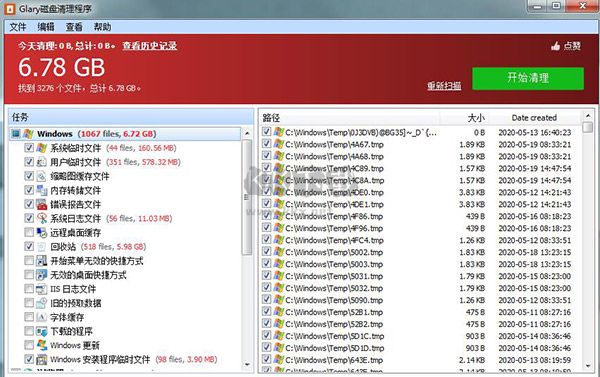
Task: Click the file list scrollbar thumb
Action: point(588,127)
